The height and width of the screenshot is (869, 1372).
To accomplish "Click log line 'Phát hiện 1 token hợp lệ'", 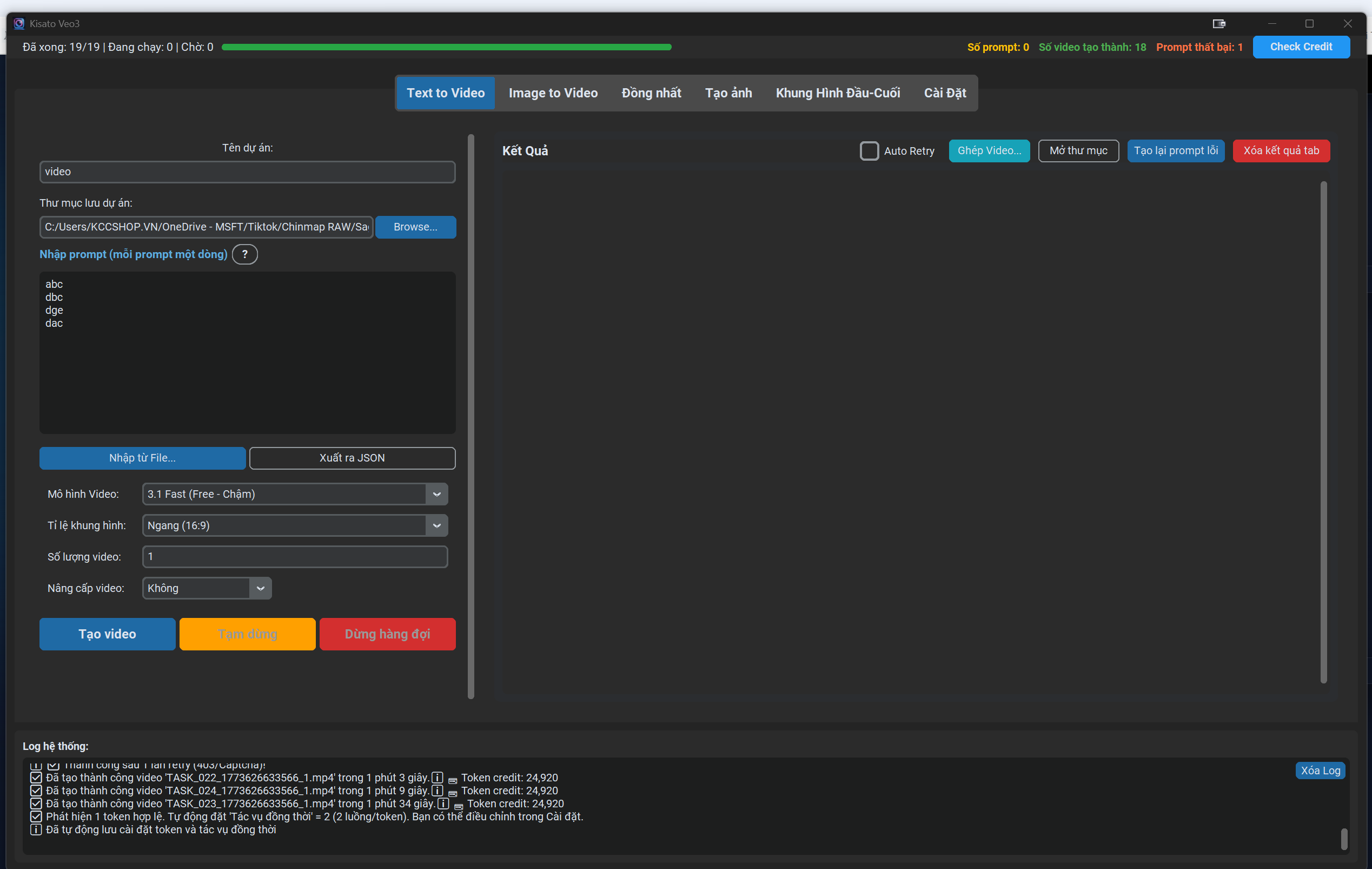I will (307, 817).
